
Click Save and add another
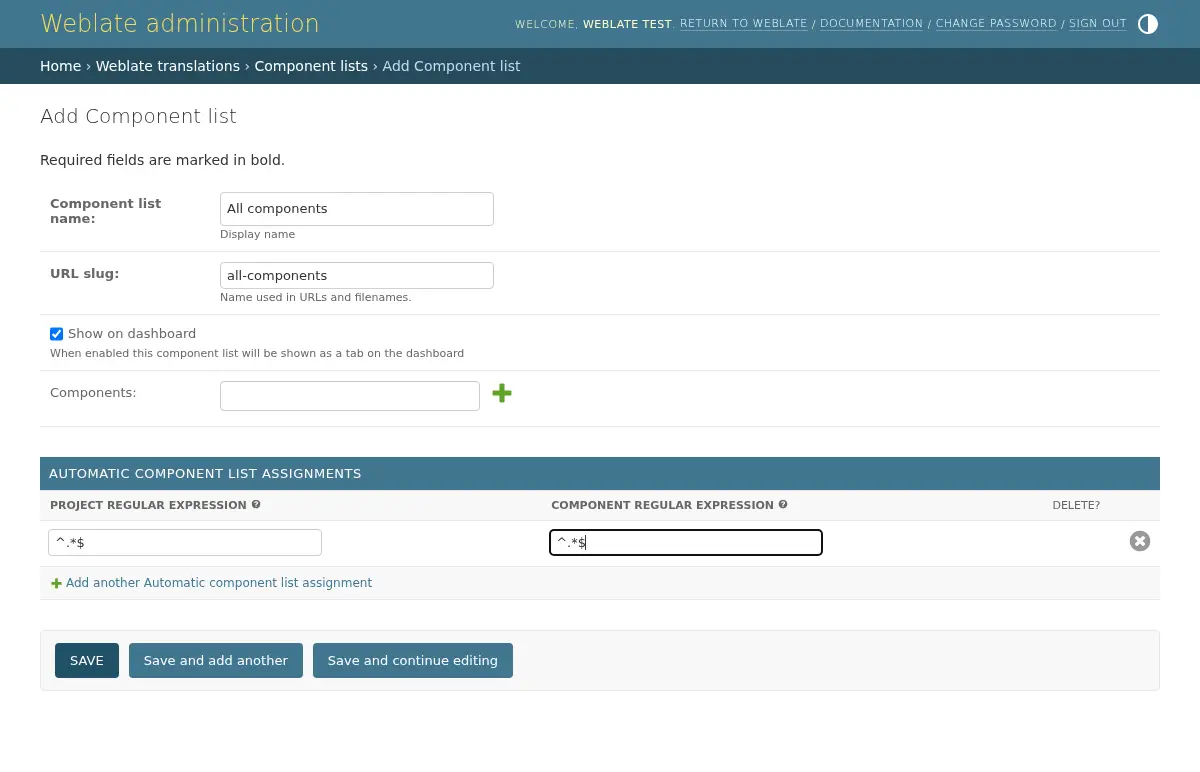215,660
